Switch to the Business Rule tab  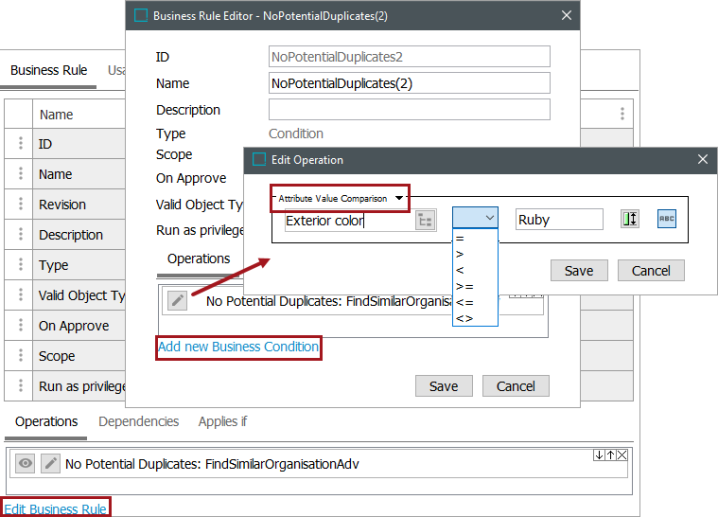[x=49, y=70]
